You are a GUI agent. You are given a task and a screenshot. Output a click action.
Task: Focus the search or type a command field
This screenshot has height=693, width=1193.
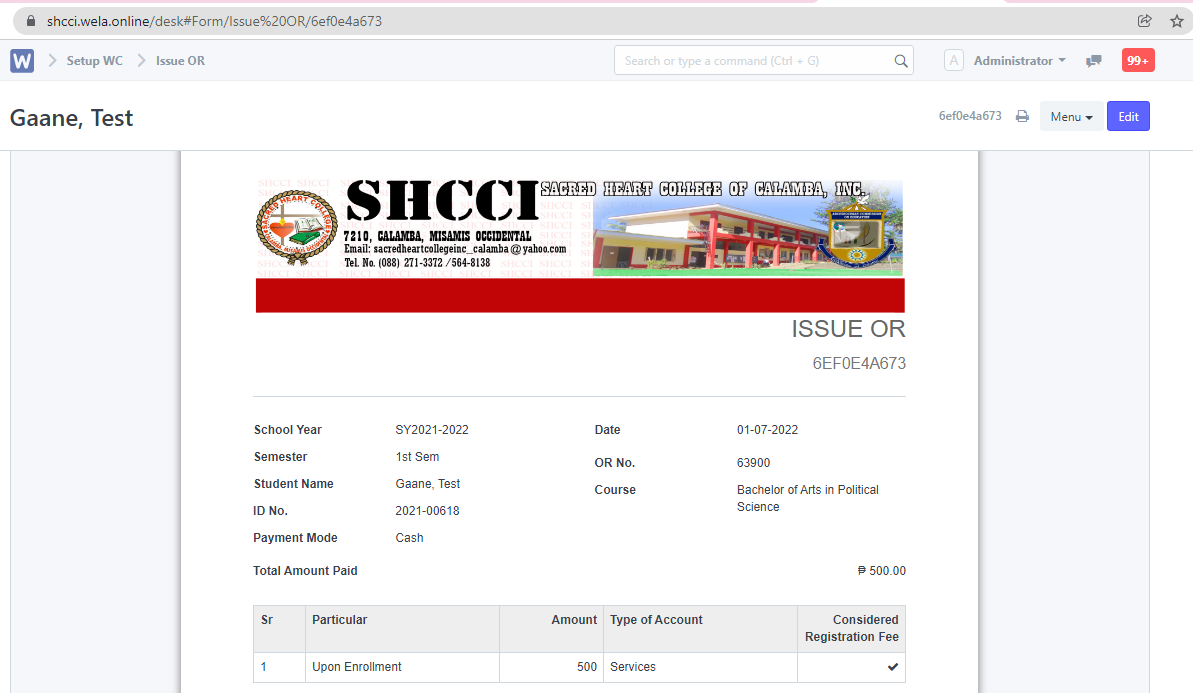click(755, 61)
